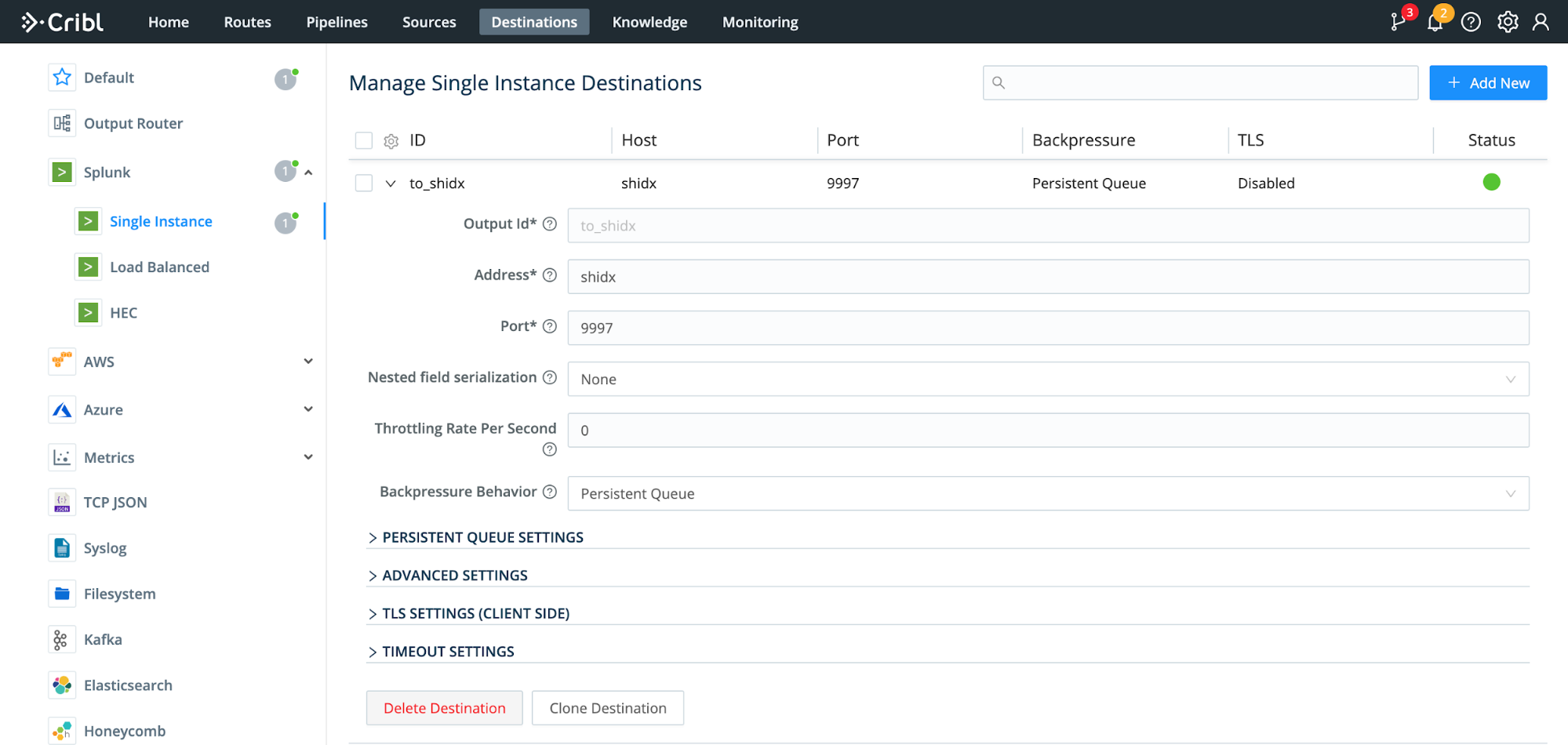Click AWS icon in sidebar
The image size is (1568, 745).
(62, 362)
